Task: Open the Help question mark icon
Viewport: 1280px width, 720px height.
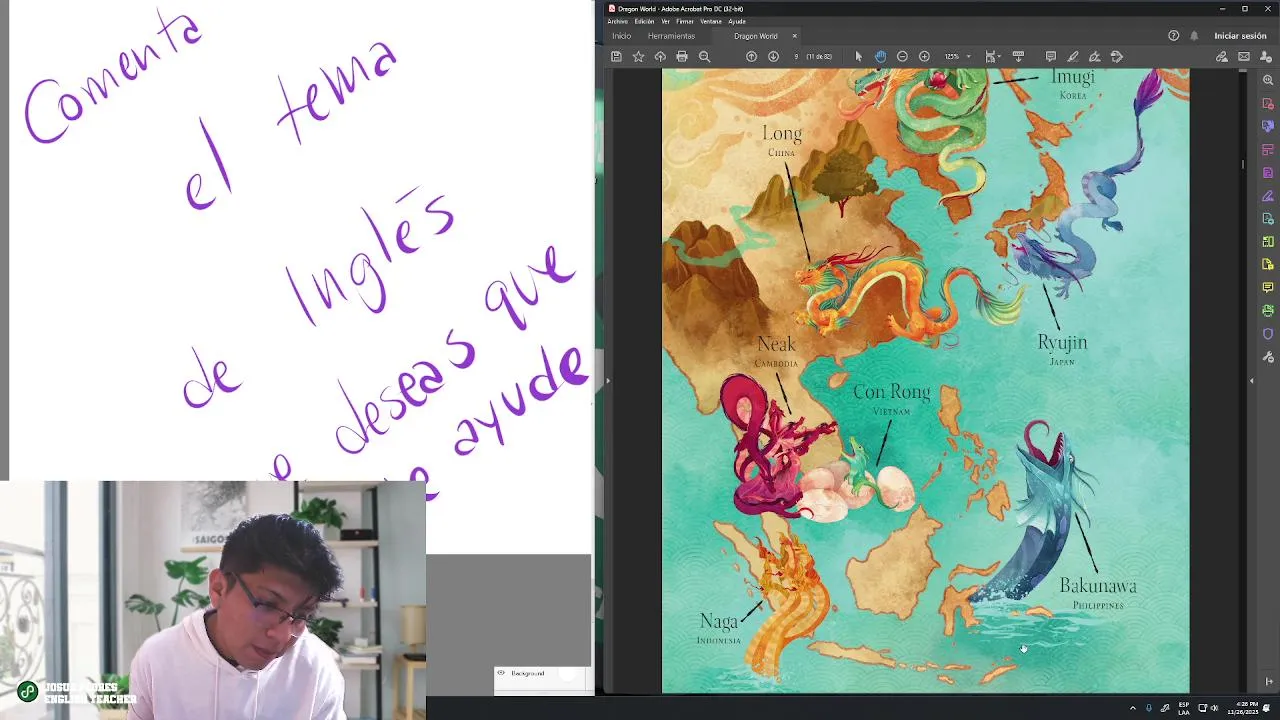Action: [x=1174, y=36]
